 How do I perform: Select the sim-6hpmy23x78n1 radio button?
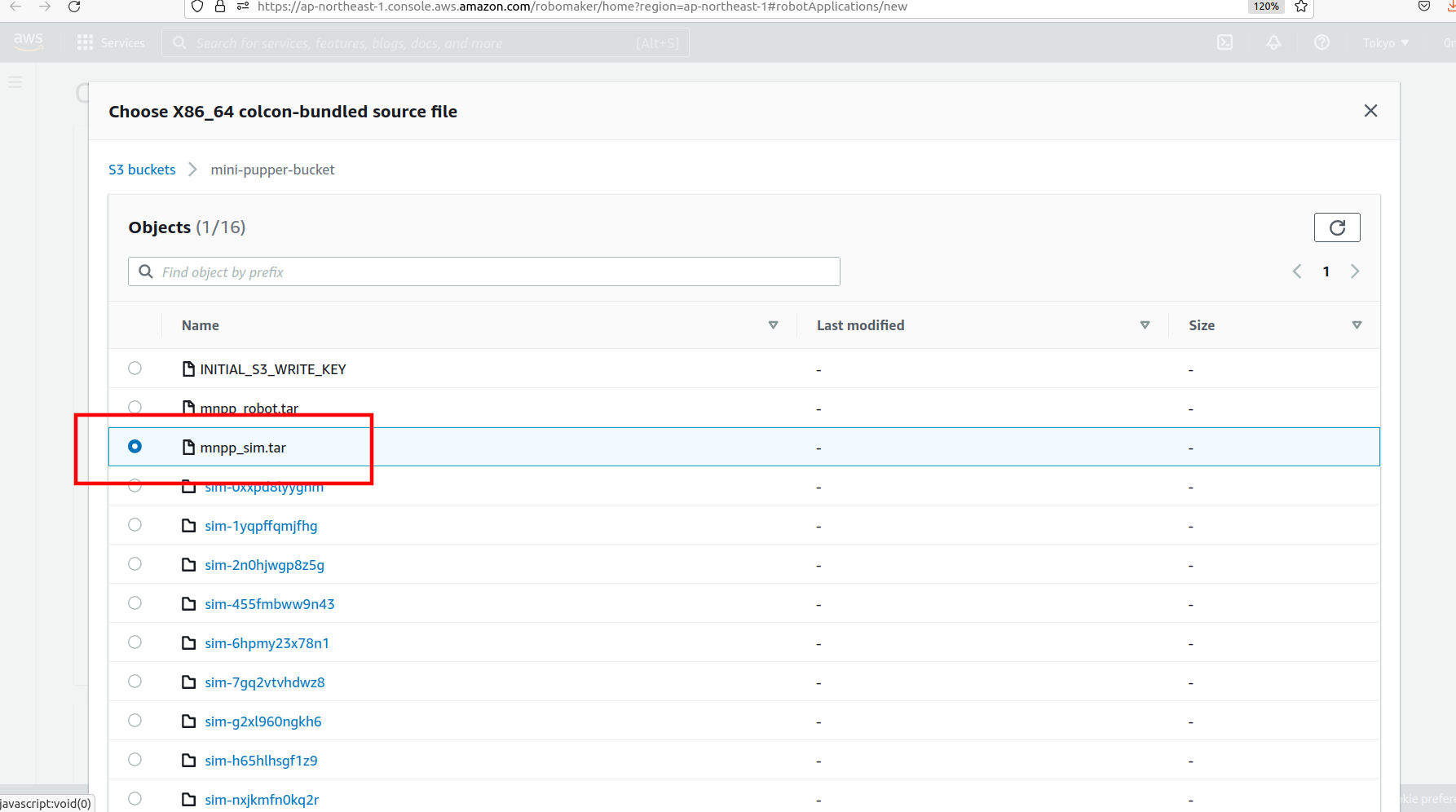135,642
